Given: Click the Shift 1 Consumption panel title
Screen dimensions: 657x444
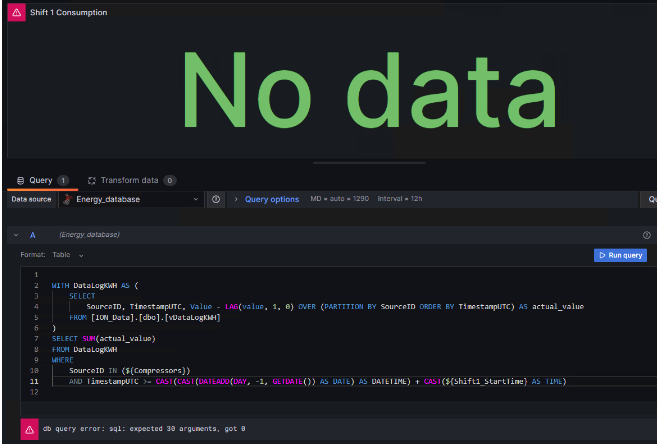Looking at the screenshot, I should (x=68, y=13).
